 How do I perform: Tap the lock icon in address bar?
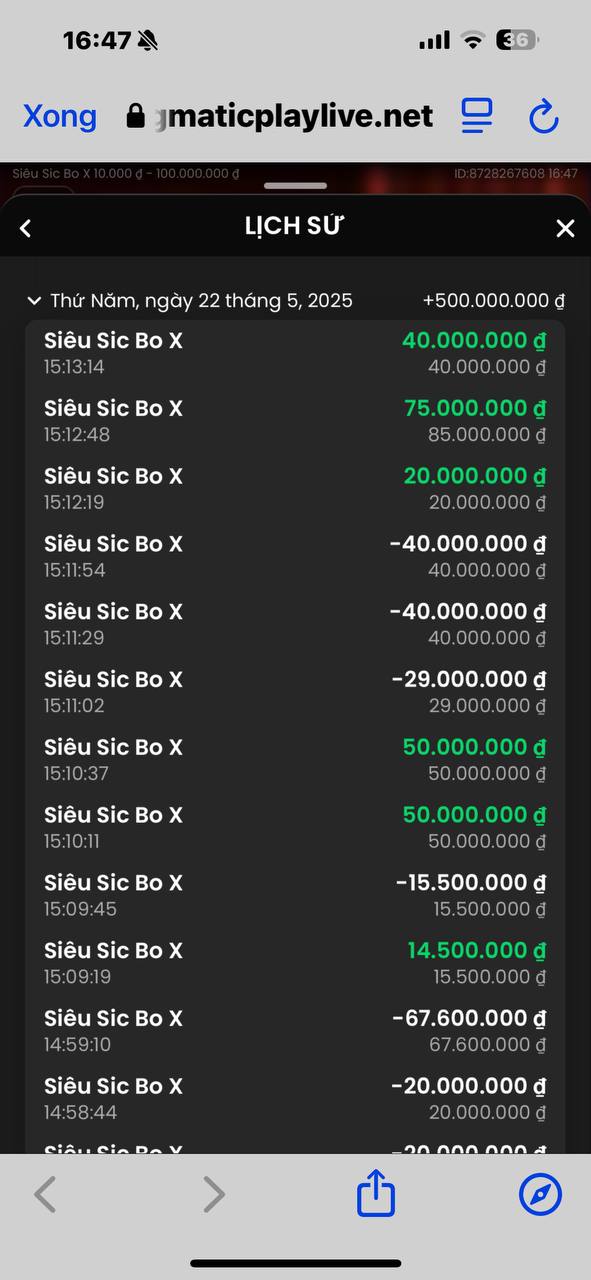pos(136,117)
